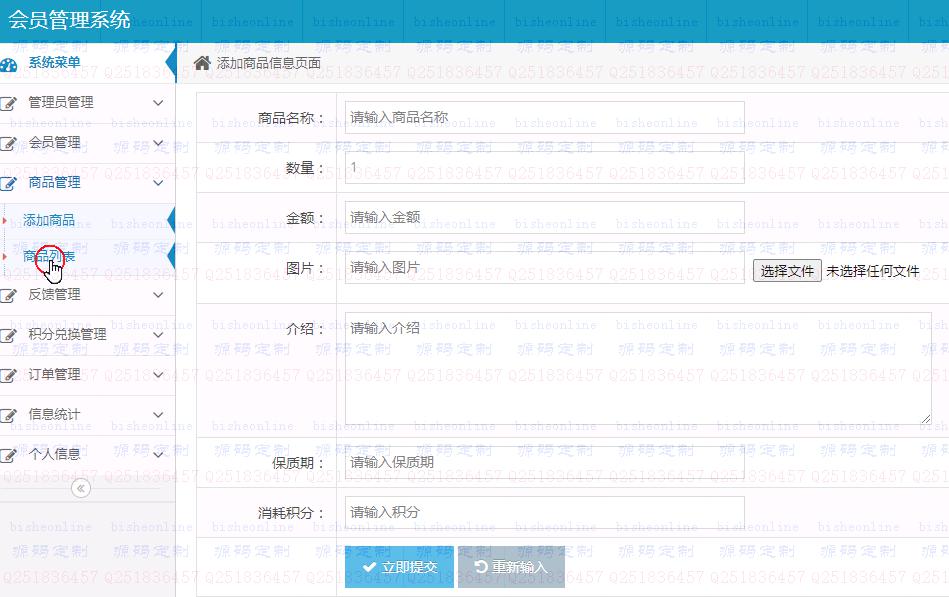Focus the 数量 input field
Image resolution: width=949 pixels, height=597 pixels.
pos(545,168)
